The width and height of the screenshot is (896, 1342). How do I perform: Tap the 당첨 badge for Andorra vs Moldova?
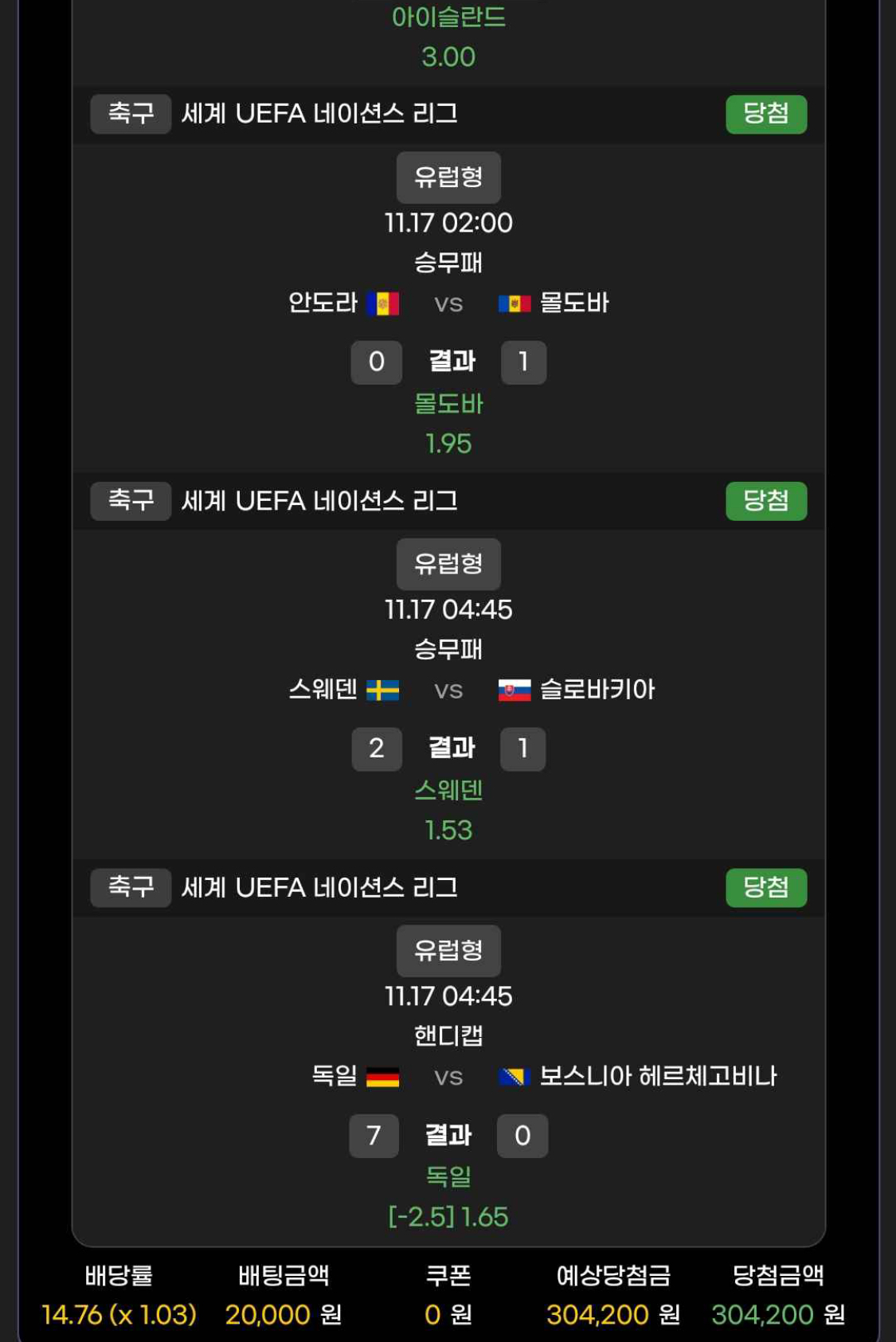(765, 114)
